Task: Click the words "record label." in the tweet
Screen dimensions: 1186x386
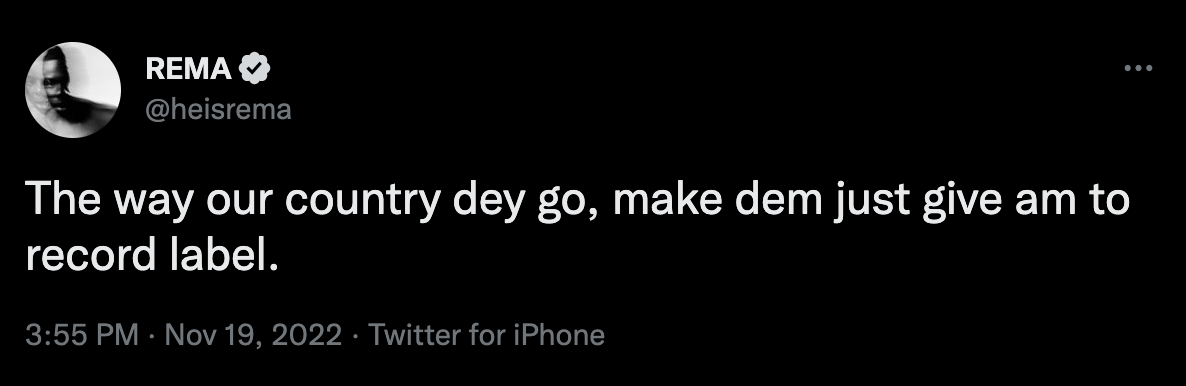Action: click(153, 257)
